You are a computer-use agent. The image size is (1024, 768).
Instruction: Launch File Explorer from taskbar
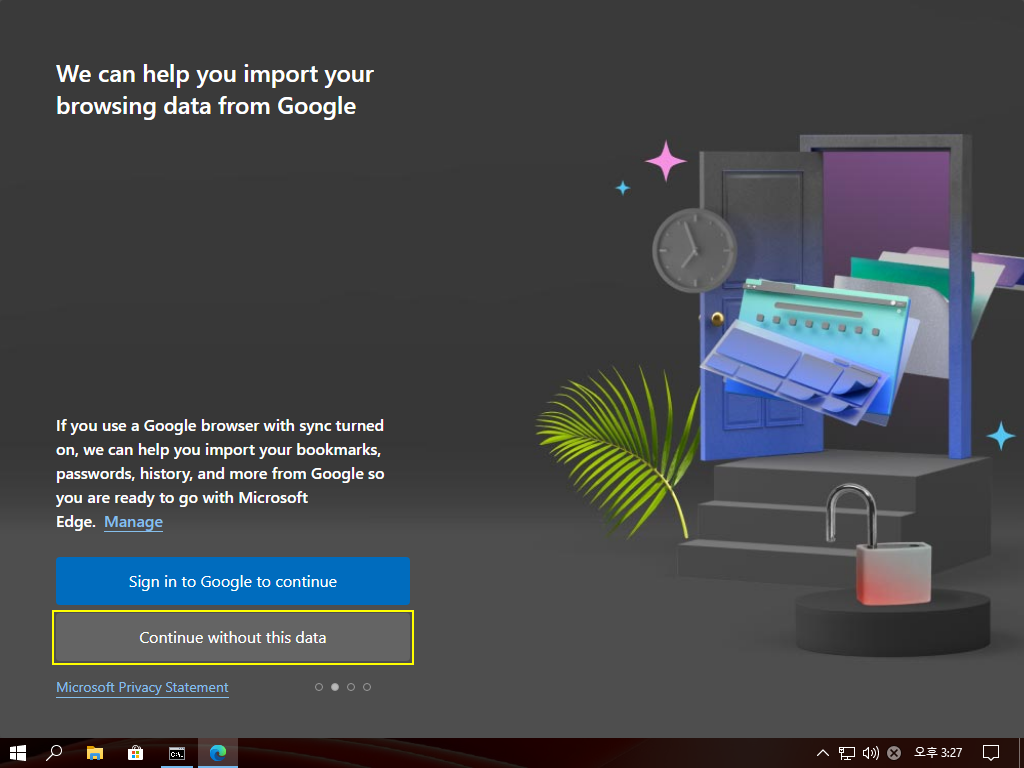(95, 753)
